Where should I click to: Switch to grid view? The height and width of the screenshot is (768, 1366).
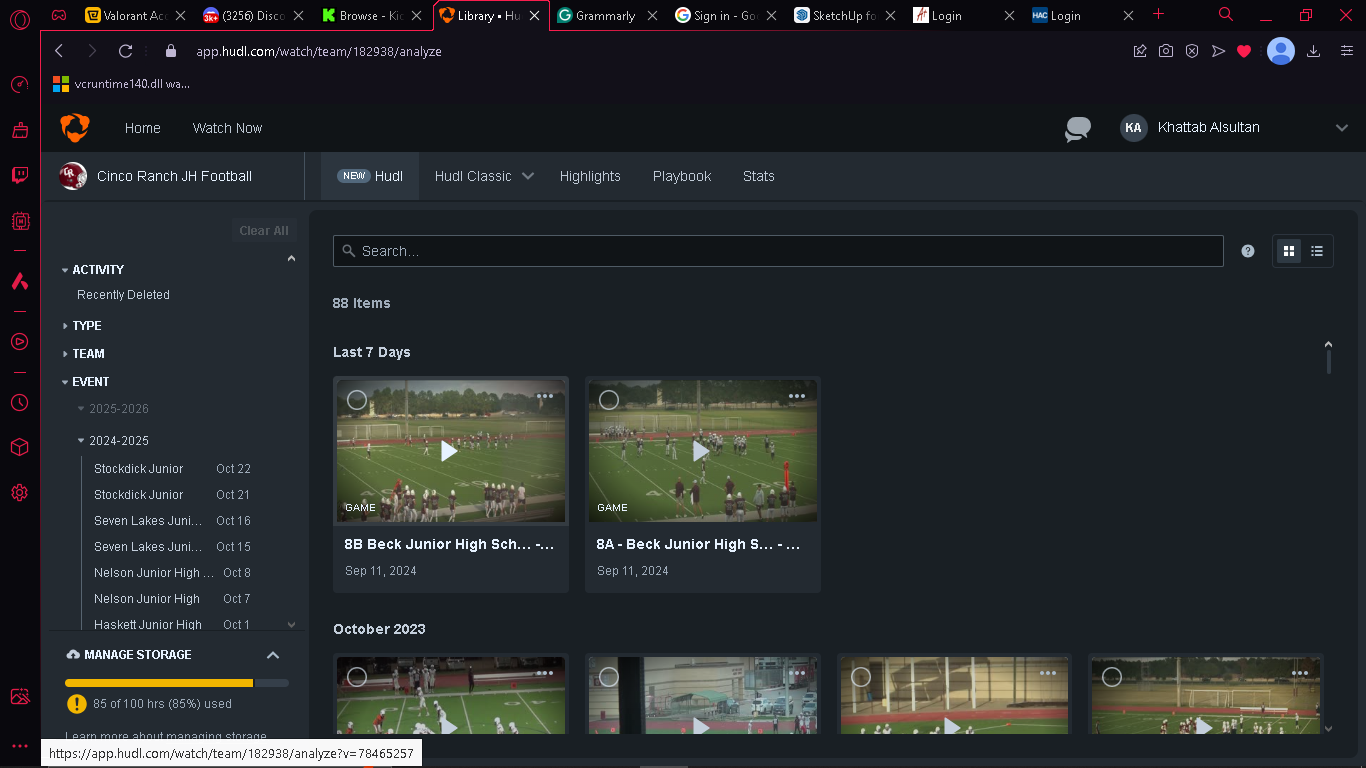1289,251
